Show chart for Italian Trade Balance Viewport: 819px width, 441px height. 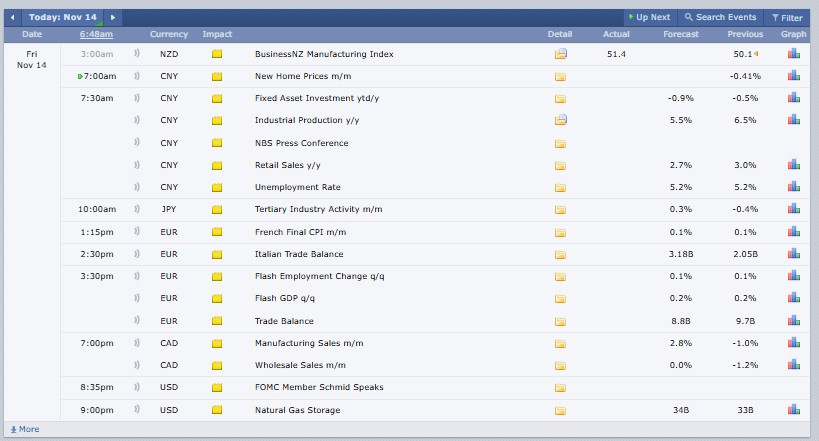793,254
